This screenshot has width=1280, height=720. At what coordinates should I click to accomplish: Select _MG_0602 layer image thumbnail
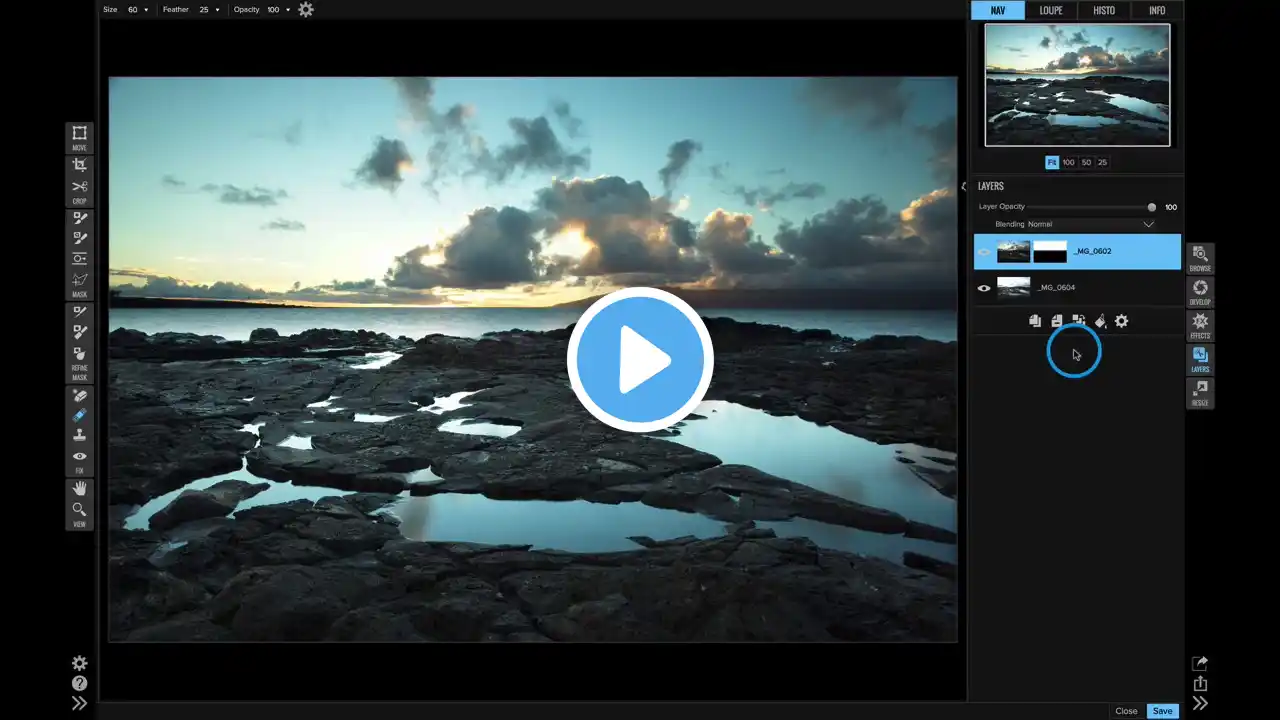click(1013, 252)
